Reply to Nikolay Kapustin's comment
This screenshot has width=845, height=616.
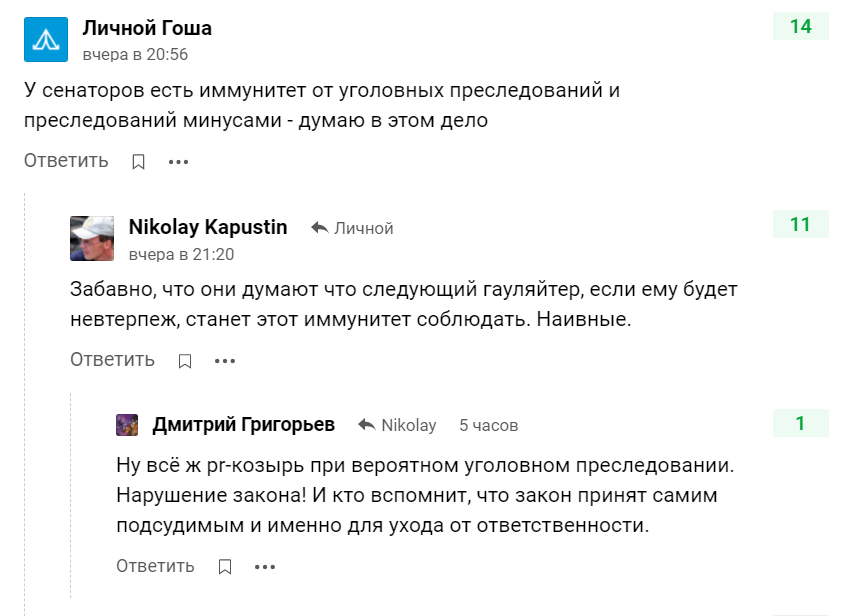[x=112, y=360]
